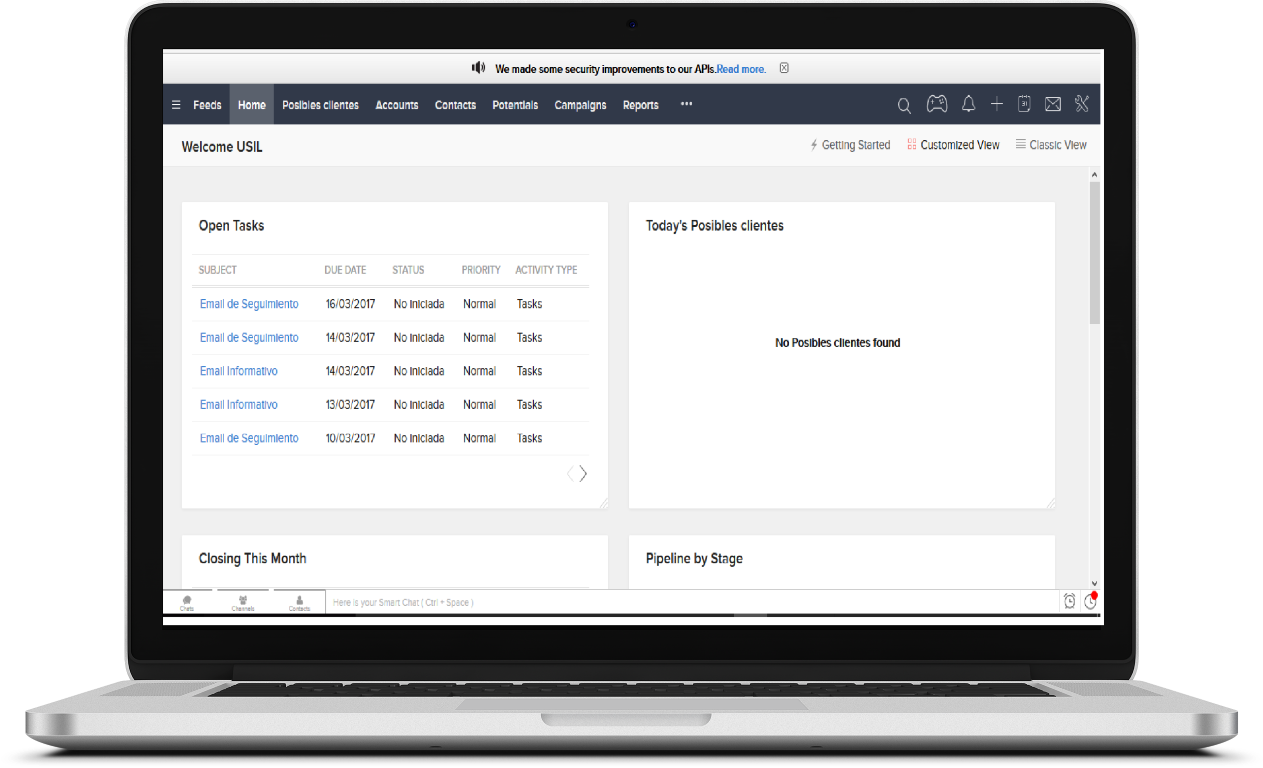Open the hamburger menu beside Feeds
The height and width of the screenshot is (768, 1263).
[x=176, y=105]
